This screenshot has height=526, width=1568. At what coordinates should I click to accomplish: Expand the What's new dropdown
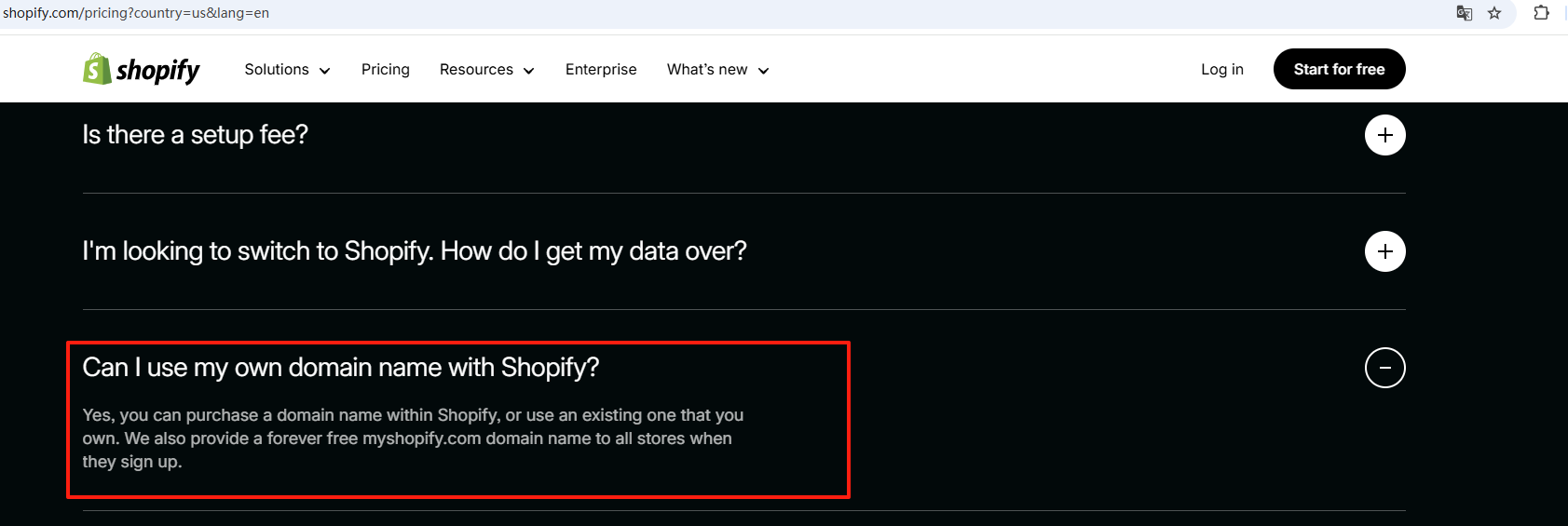pyautogui.click(x=717, y=70)
